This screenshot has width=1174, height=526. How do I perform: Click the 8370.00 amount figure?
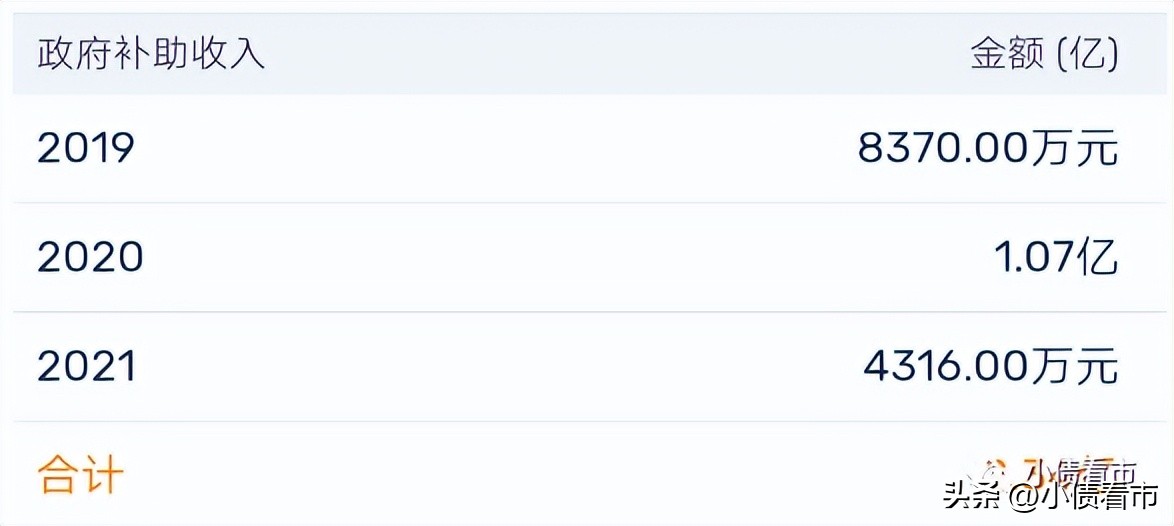coord(943,149)
